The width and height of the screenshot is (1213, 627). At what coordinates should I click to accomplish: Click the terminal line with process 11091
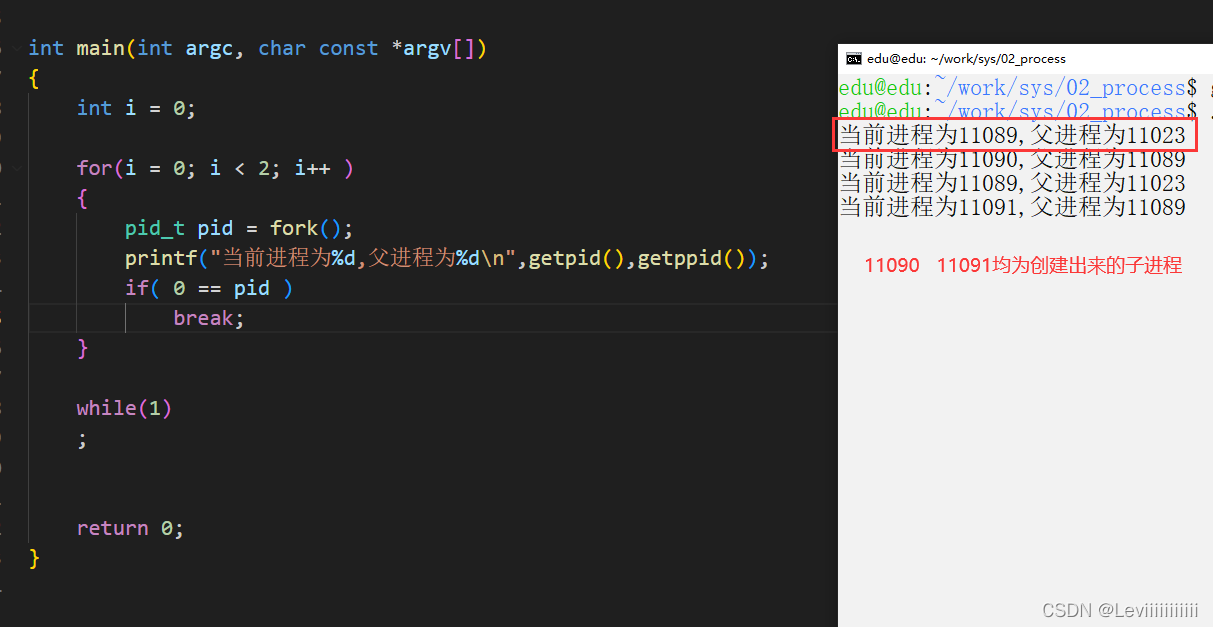pyautogui.click(x=1012, y=207)
